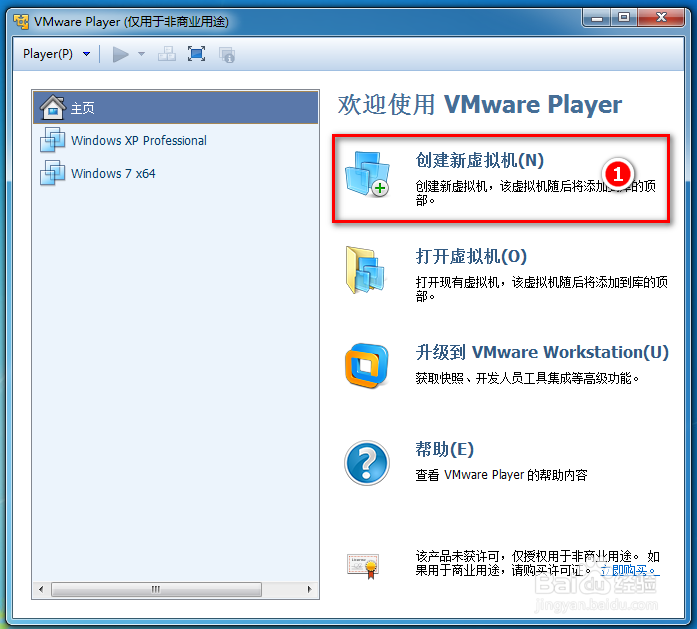Click the library scrollbar left arrow
The width and height of the screenshot is (697, 629).
click(x=41, y=589)
